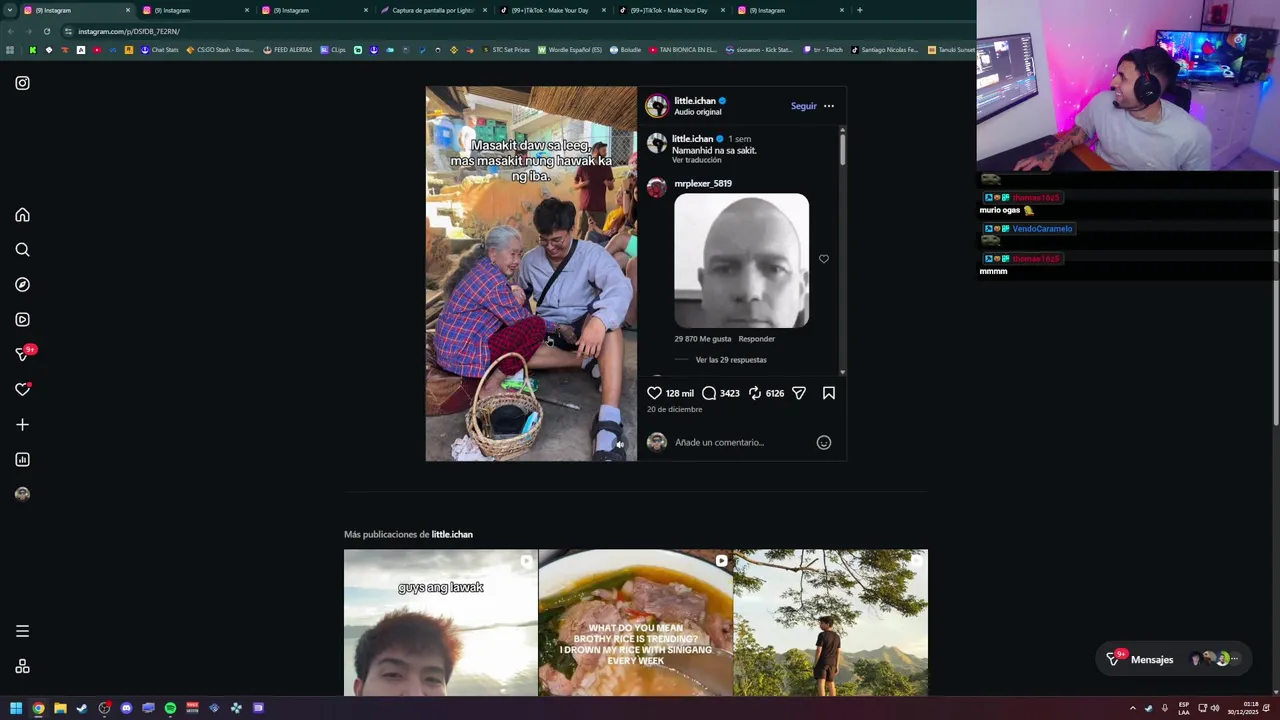Viewport: 1280px width, 720px height.
Task: Open Windows Start menu
Action: [16, 708]
